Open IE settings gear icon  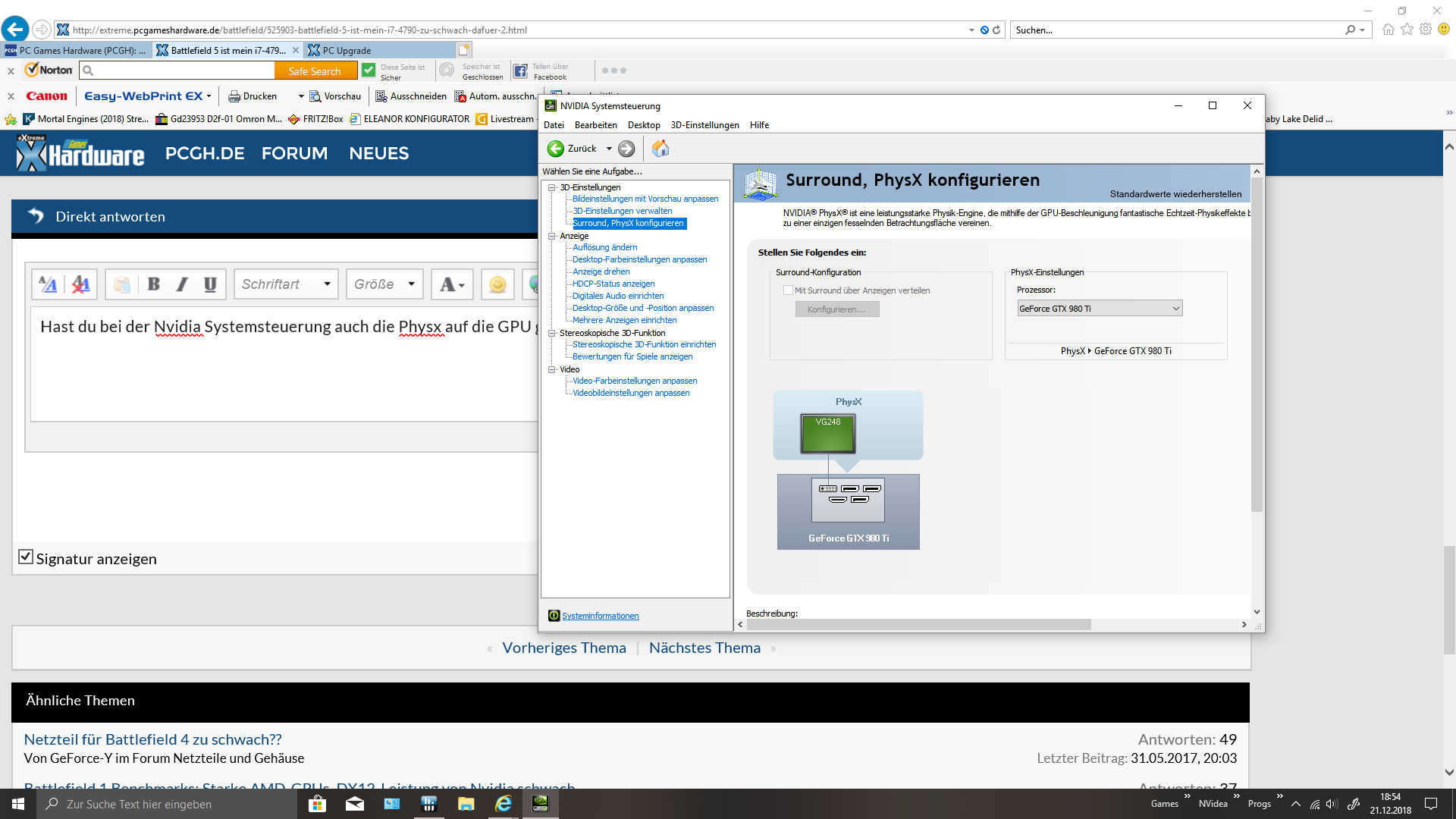[1426, 29]
